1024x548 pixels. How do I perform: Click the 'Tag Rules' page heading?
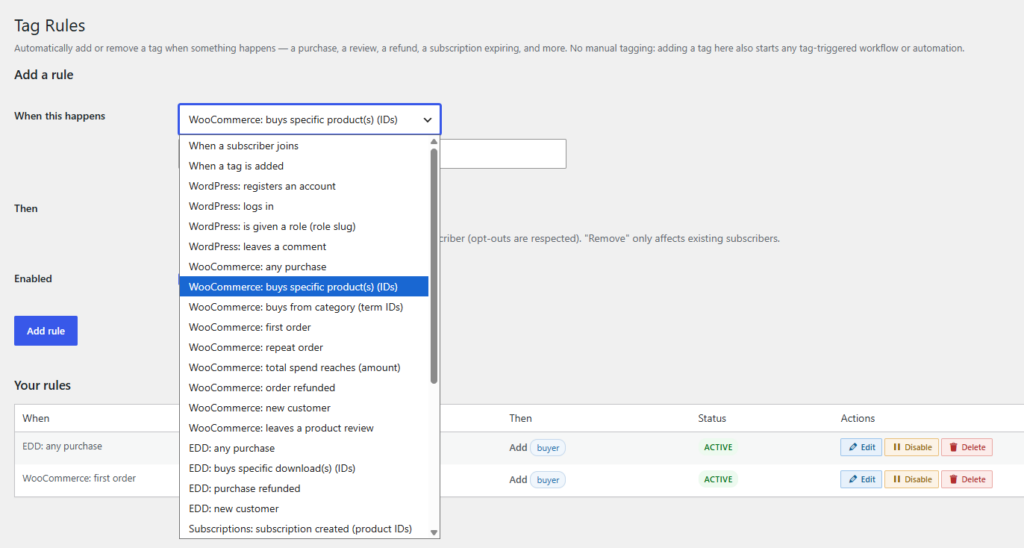tap(50, 25)
